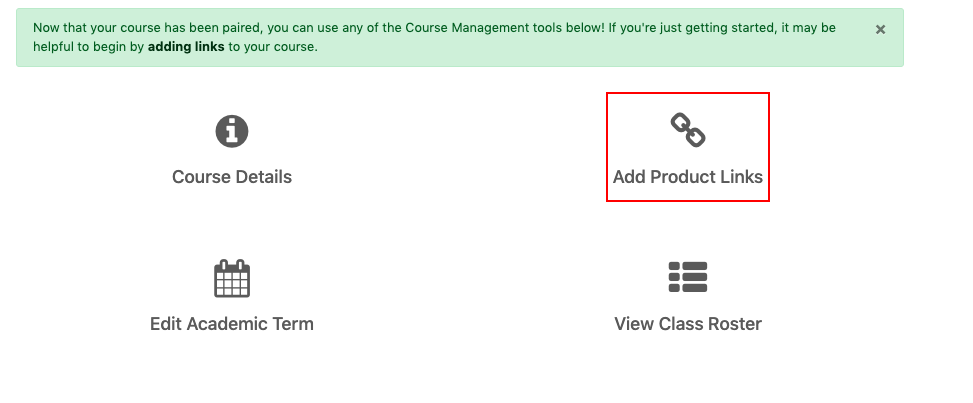Choose the View Class Roster tile

[x=688, y=297]
